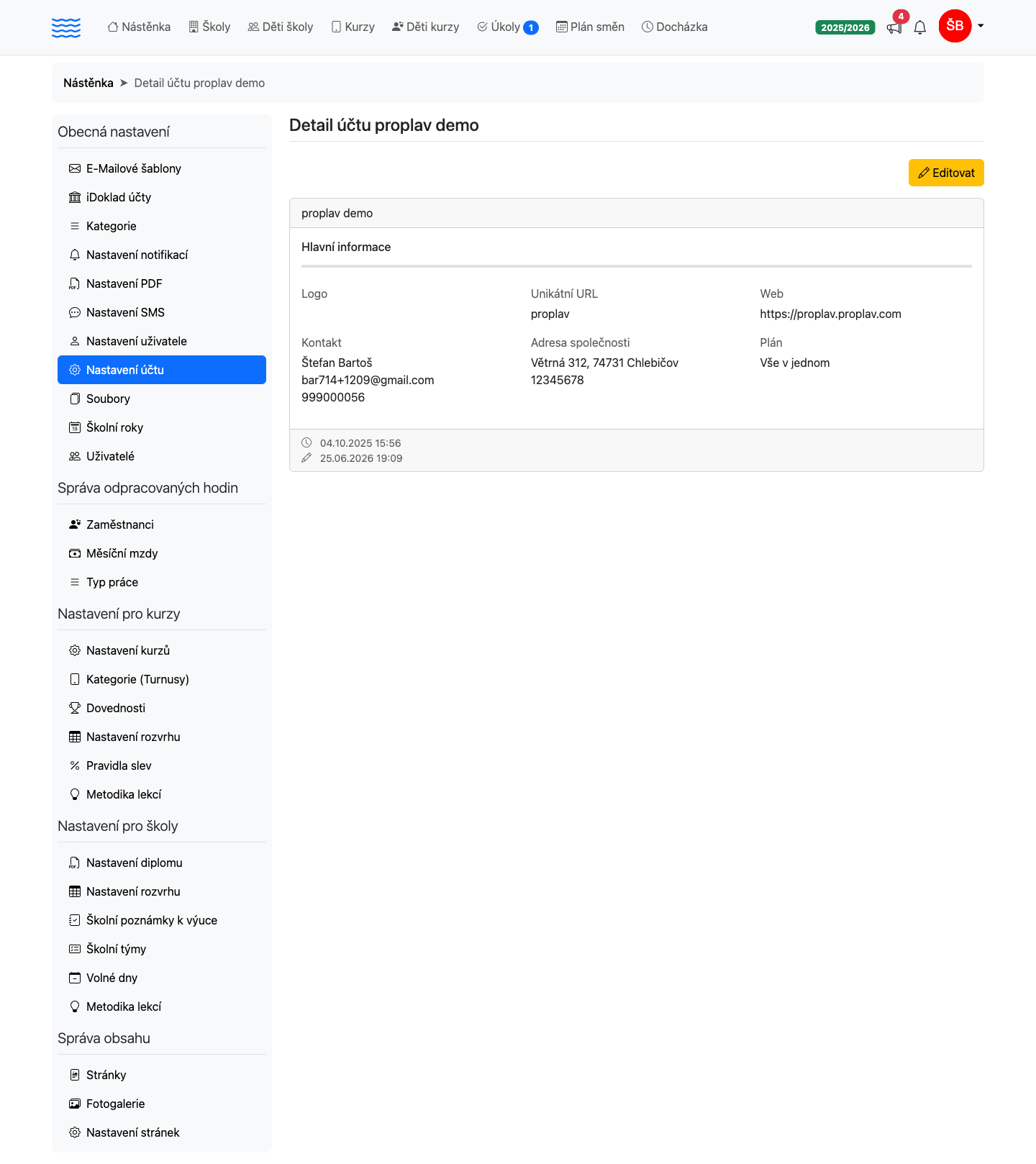
Task: Open Školní poznámky k výuce item
Action: point(162,920)
